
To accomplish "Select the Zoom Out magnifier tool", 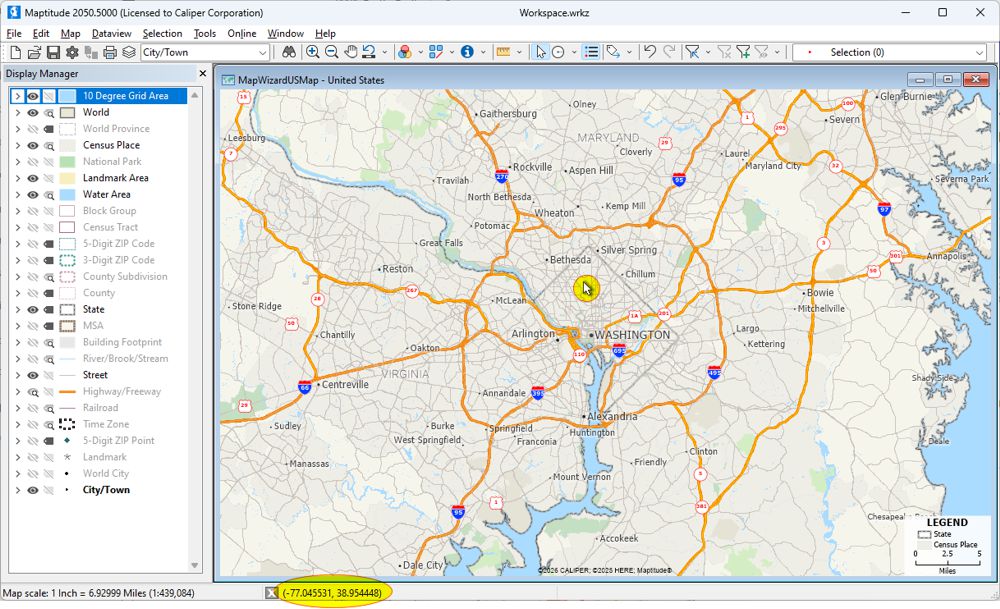I will (332, 52).
